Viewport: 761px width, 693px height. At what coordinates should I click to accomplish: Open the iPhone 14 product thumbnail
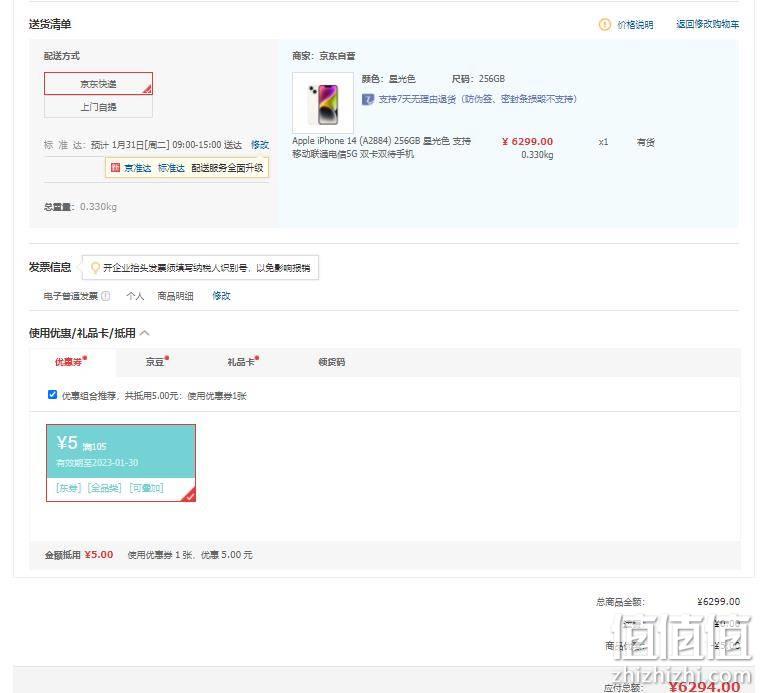(323, 102)
